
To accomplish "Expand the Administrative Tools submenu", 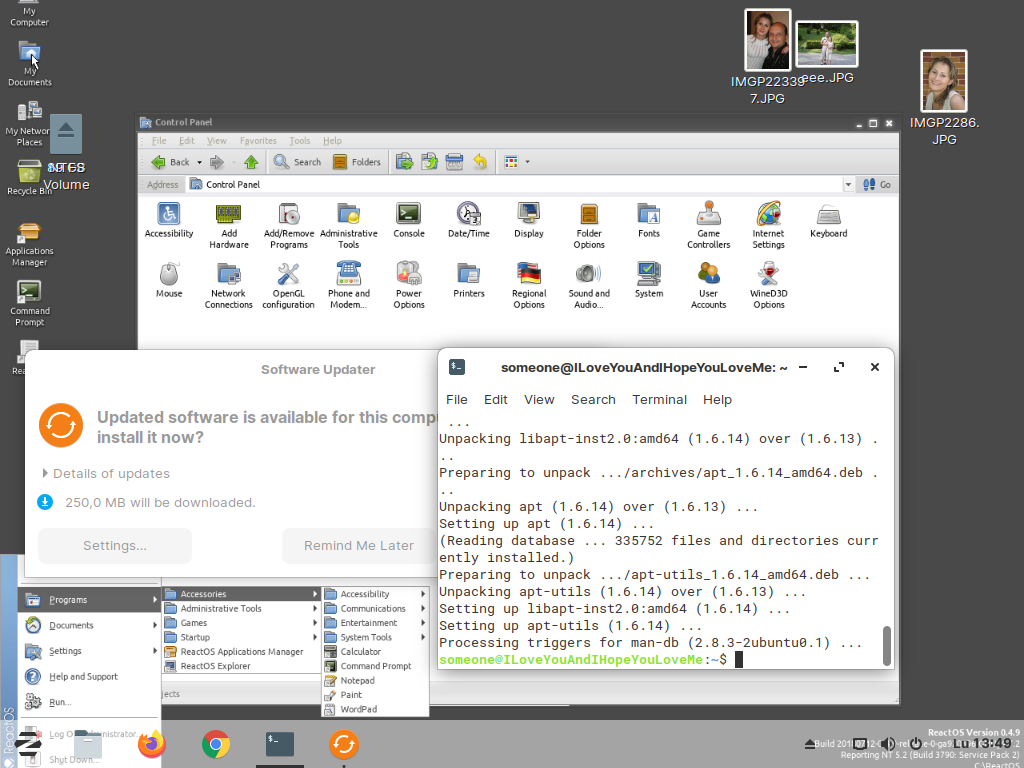I will point(241,608).
